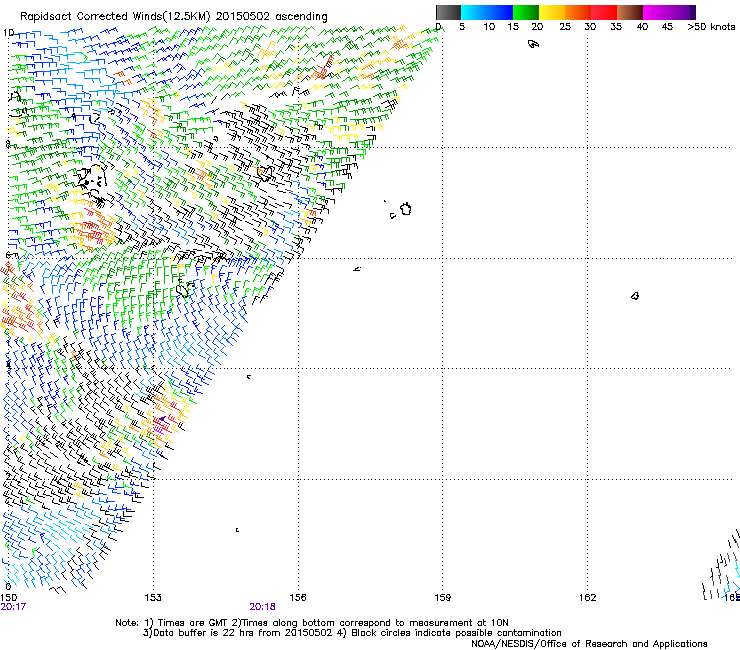This screenshot has width=740, height=650.
Task: Click the "156" longitude axis label
Action: click(298, 598)
